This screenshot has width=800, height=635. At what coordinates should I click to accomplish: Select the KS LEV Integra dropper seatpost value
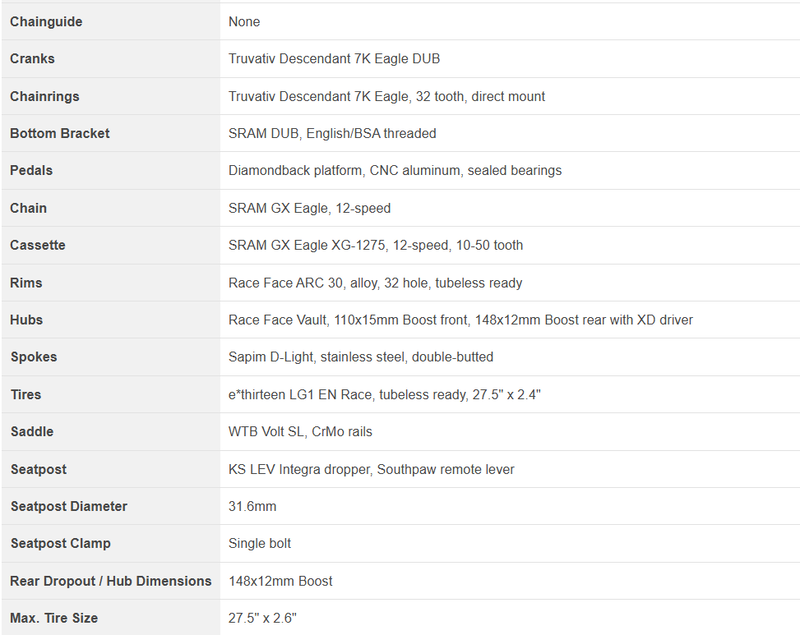pyautogui.click(x=371, y=469)
